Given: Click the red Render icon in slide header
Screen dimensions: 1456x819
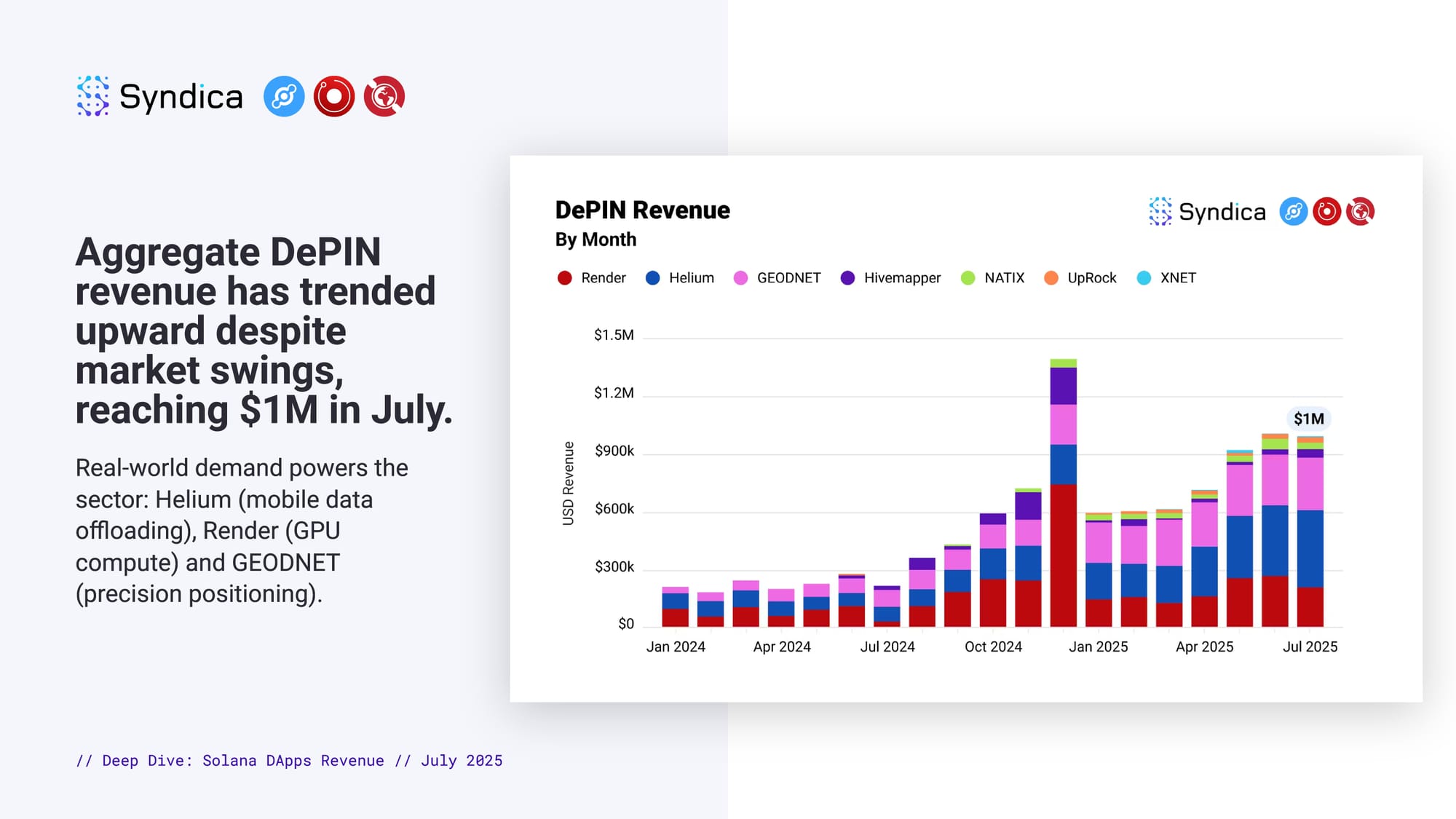Looking at the screenshot, I should point(334,96).
